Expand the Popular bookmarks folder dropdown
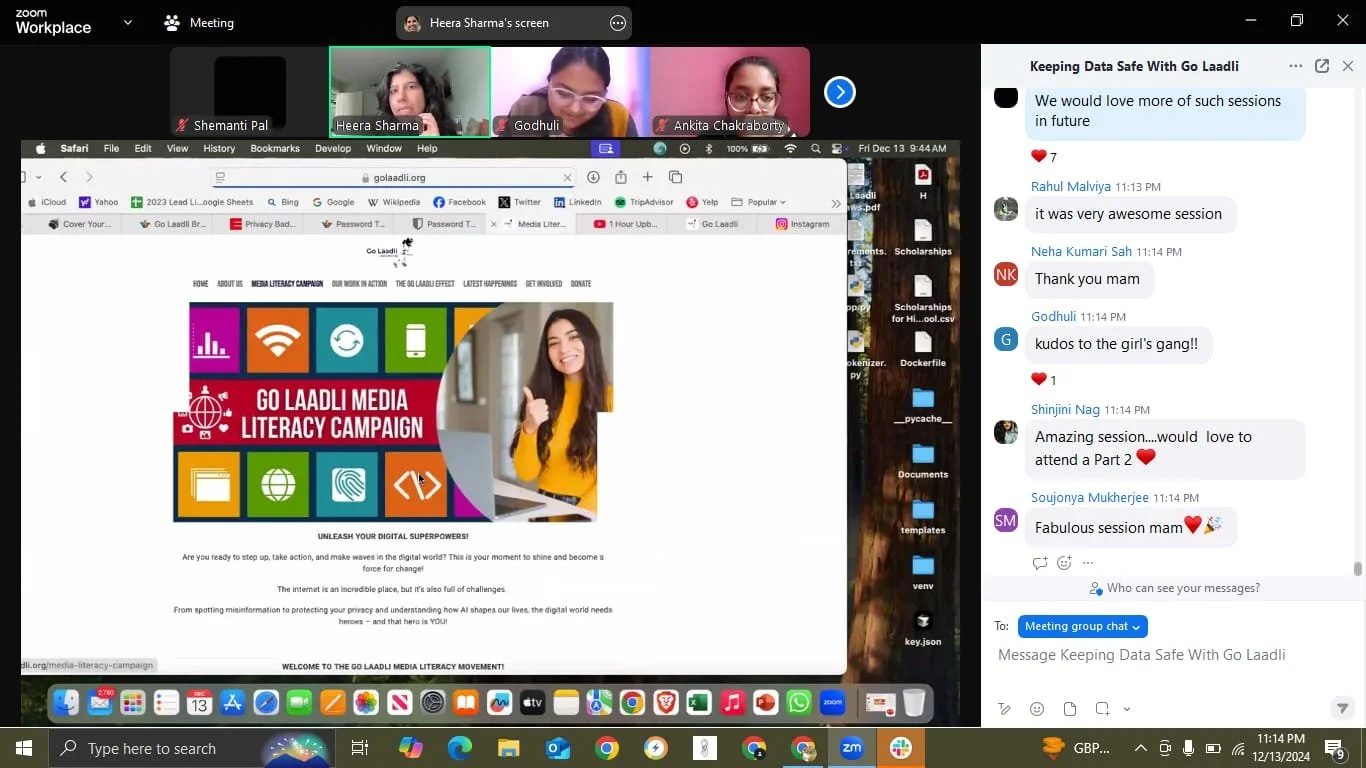 (758, 202)
